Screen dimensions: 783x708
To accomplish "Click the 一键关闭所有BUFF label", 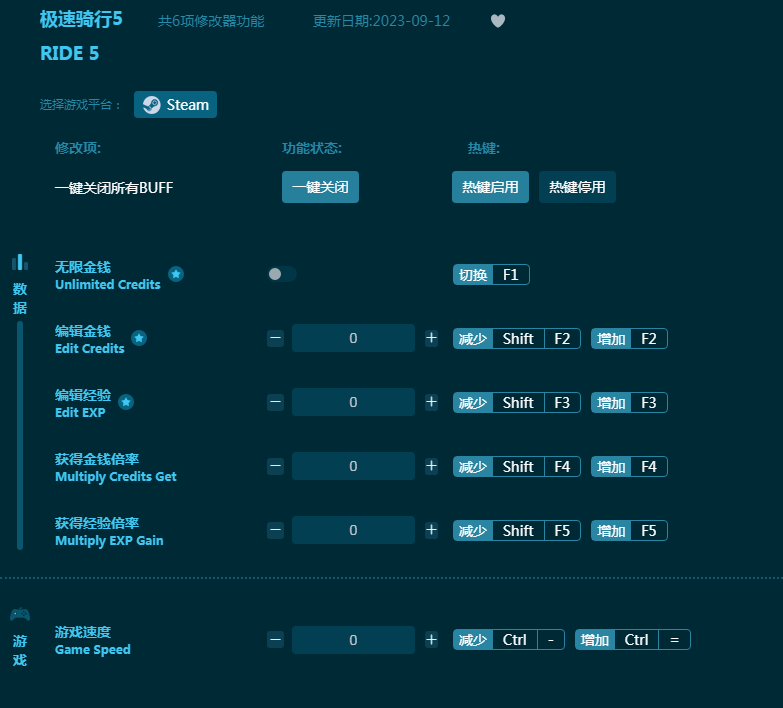I will [114, 188].
